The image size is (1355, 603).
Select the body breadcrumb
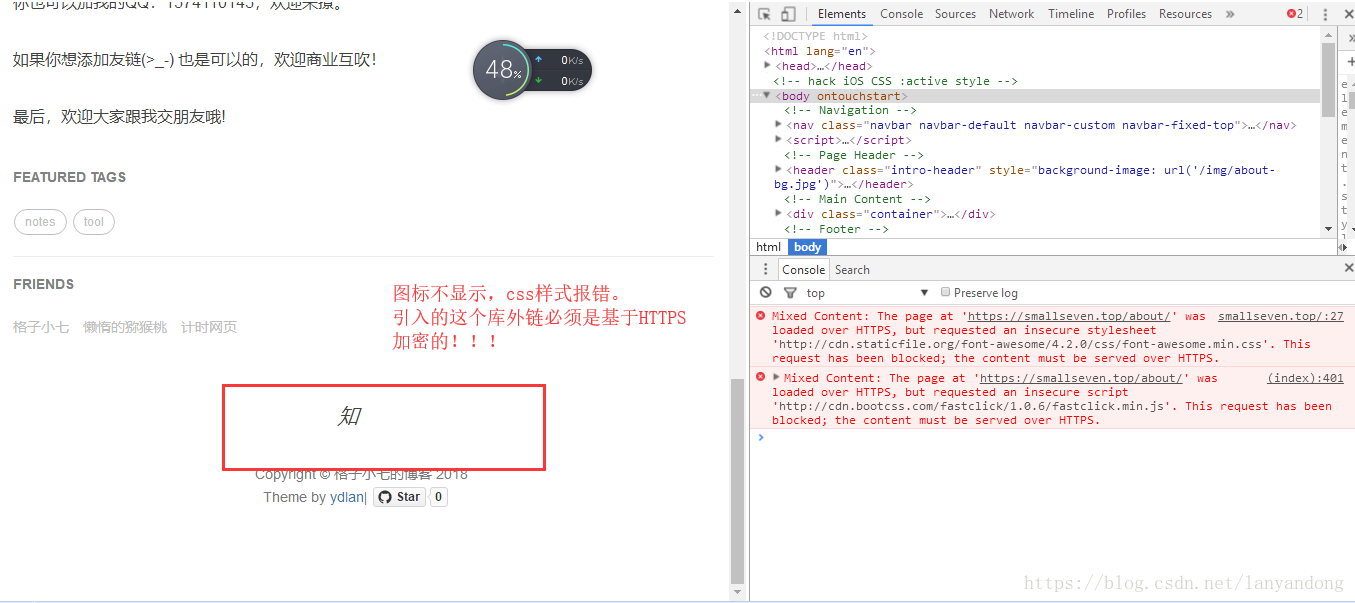click(807, 247)
